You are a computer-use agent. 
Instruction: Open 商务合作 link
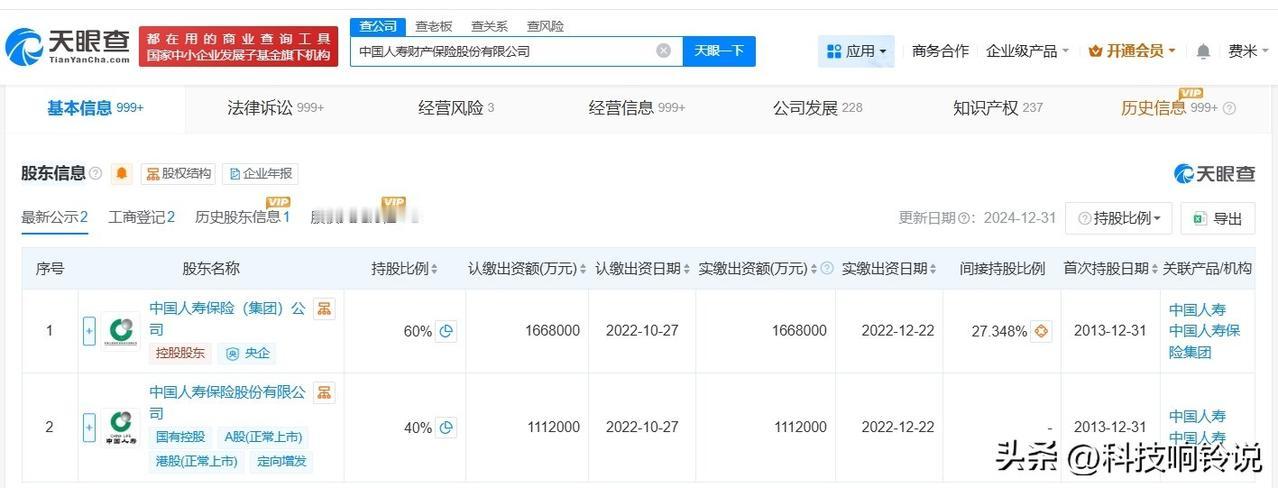coord(940,51)
